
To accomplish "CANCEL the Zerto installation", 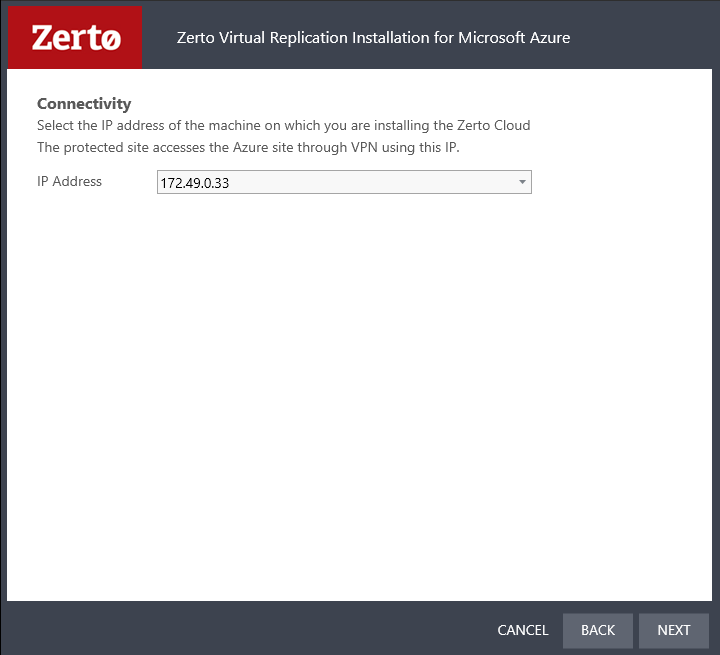I will tap(523, 630).
